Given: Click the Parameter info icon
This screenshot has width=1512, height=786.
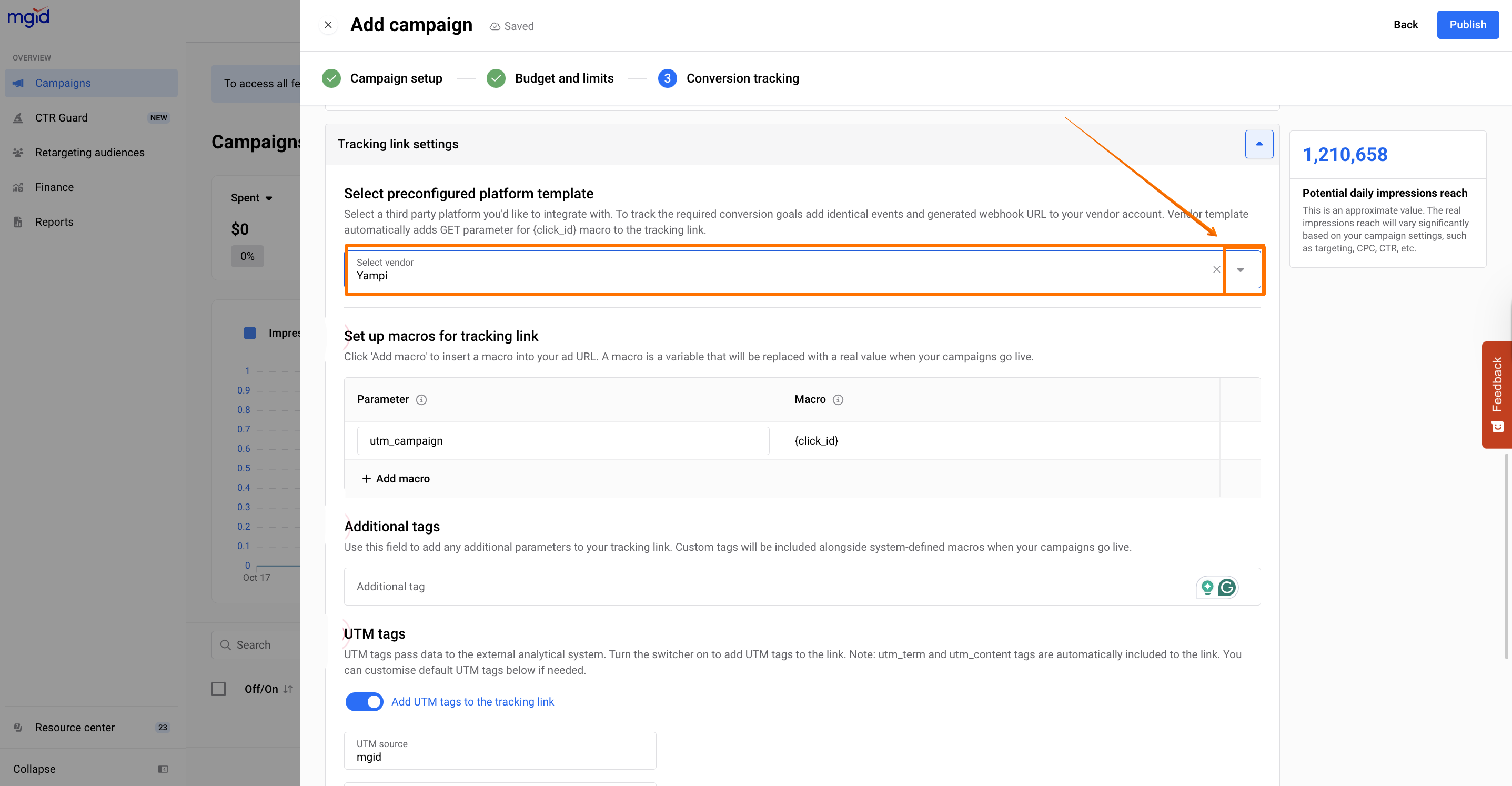Looking at the screenshot, I should click(x=421, y=400).
